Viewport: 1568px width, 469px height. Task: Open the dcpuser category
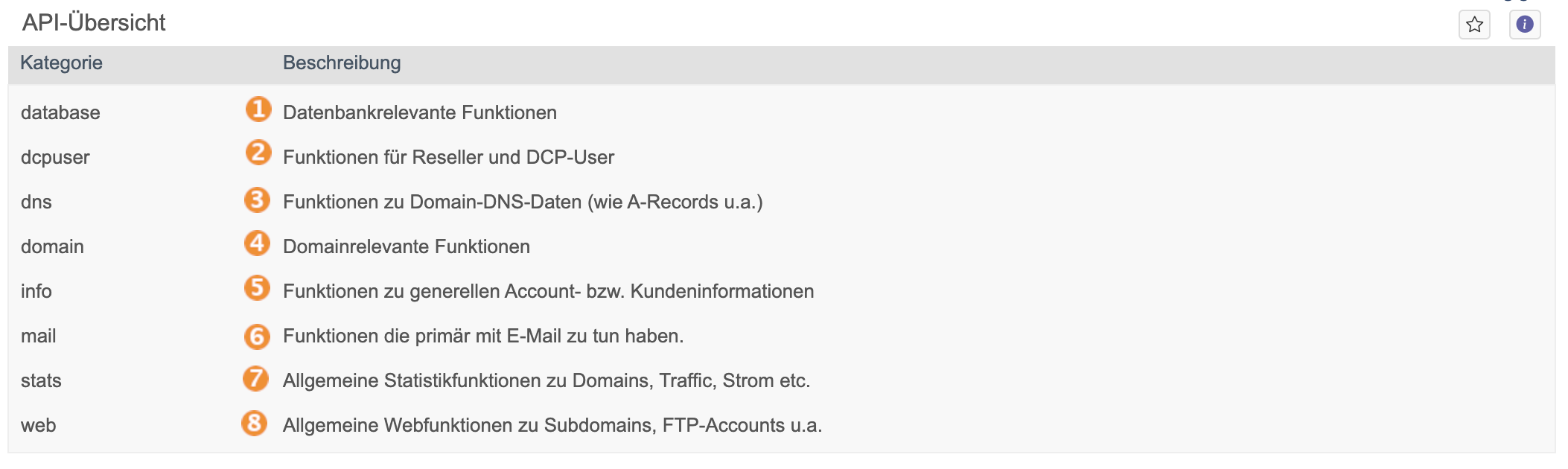[x=55, y=157]
